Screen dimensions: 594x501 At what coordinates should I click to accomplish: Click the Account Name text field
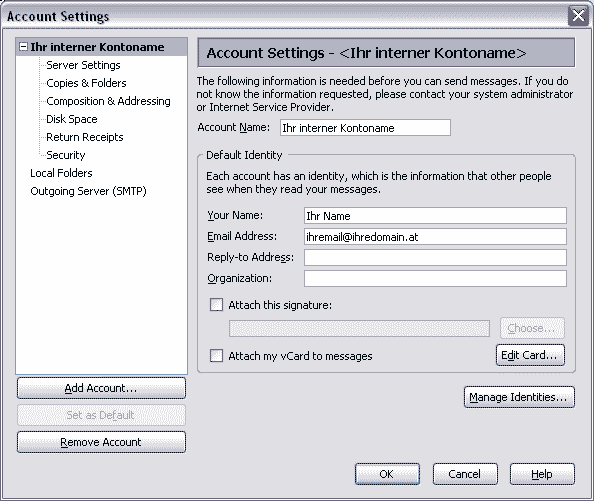tap(365, 128)
